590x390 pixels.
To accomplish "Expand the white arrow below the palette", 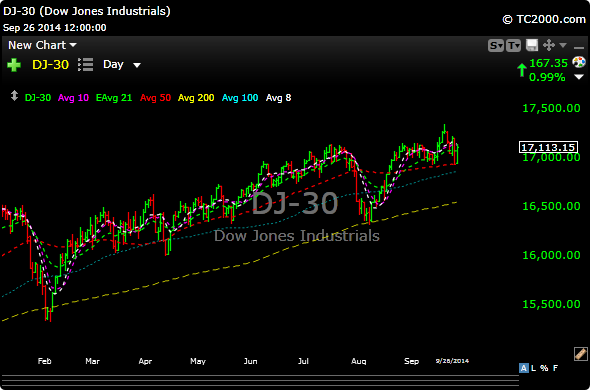I will (579, 77).
